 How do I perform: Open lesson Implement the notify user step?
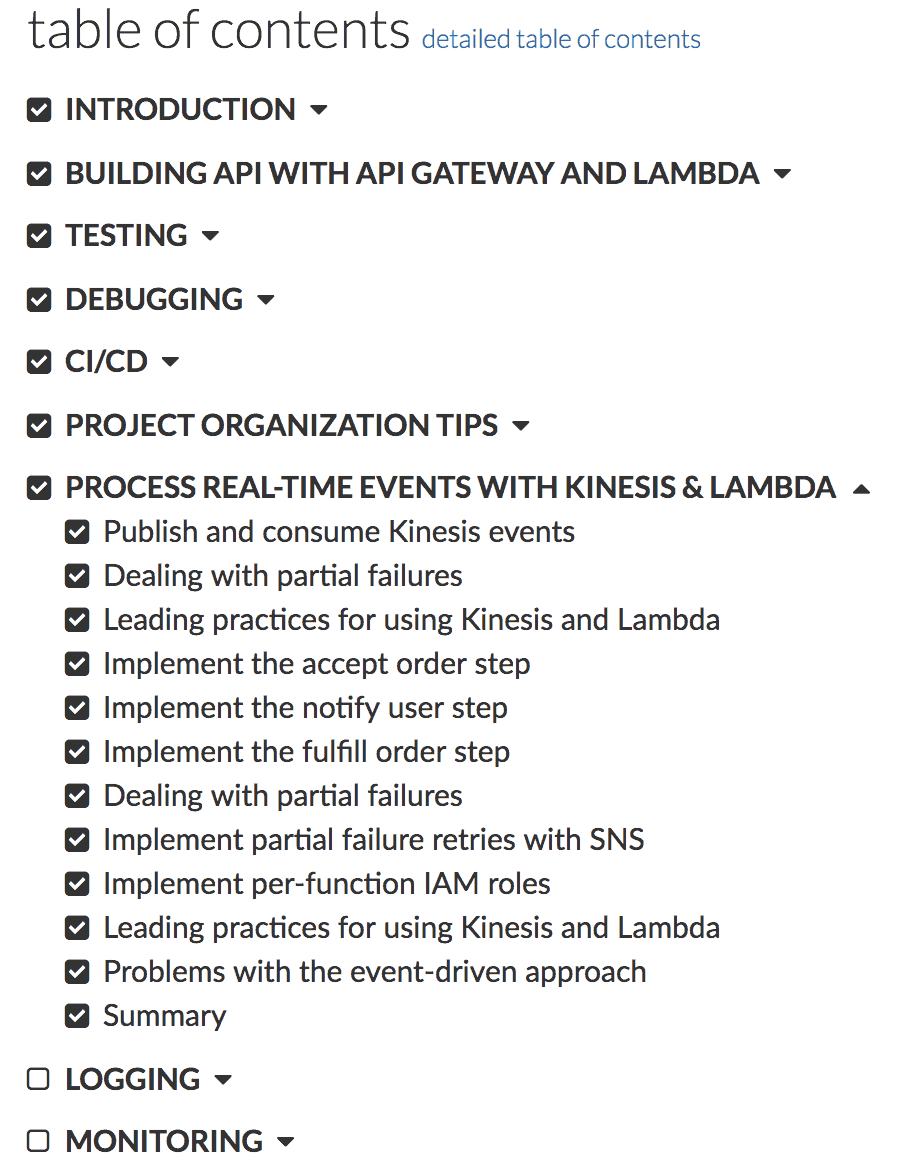tap(305, 708)
